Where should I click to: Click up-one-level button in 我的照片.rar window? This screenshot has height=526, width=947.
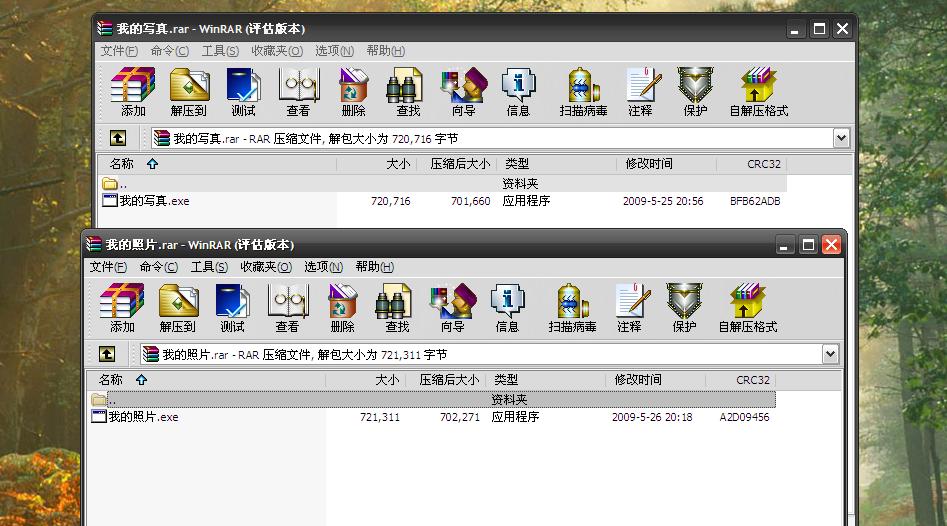coord(107,354)
